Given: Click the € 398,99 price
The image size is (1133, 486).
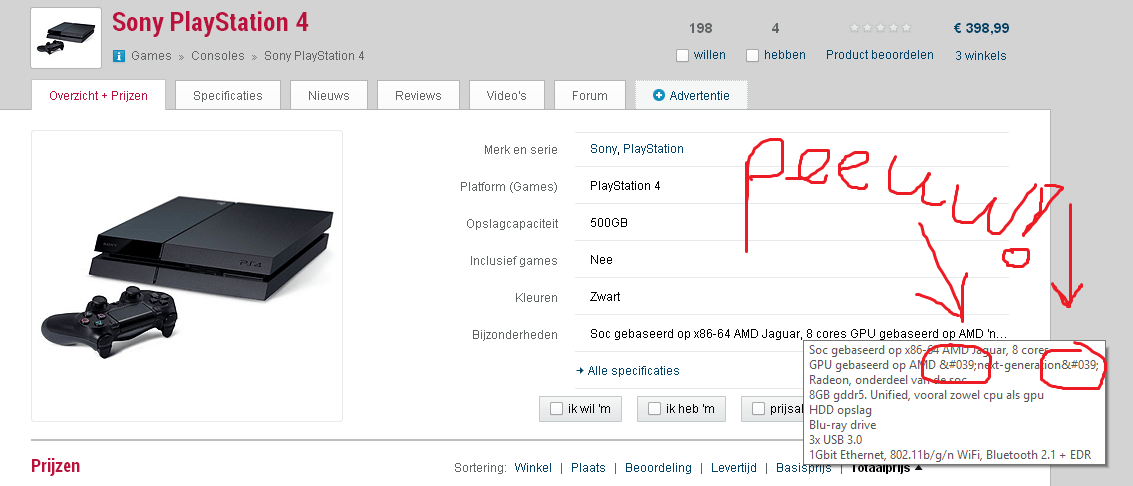Looking at the screenshot, I should [x=981, y=28].
